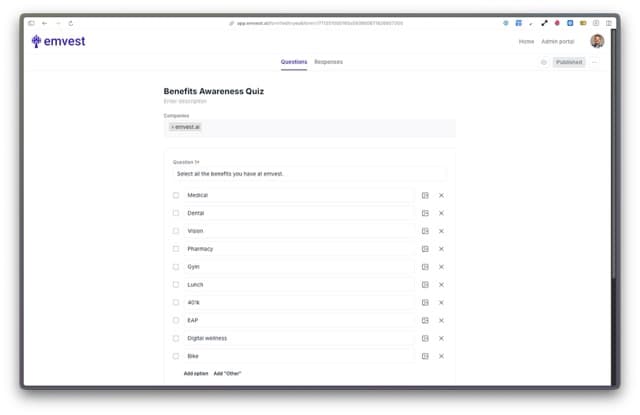
Task: Remove the Vision option
Action: coord(441,231)
